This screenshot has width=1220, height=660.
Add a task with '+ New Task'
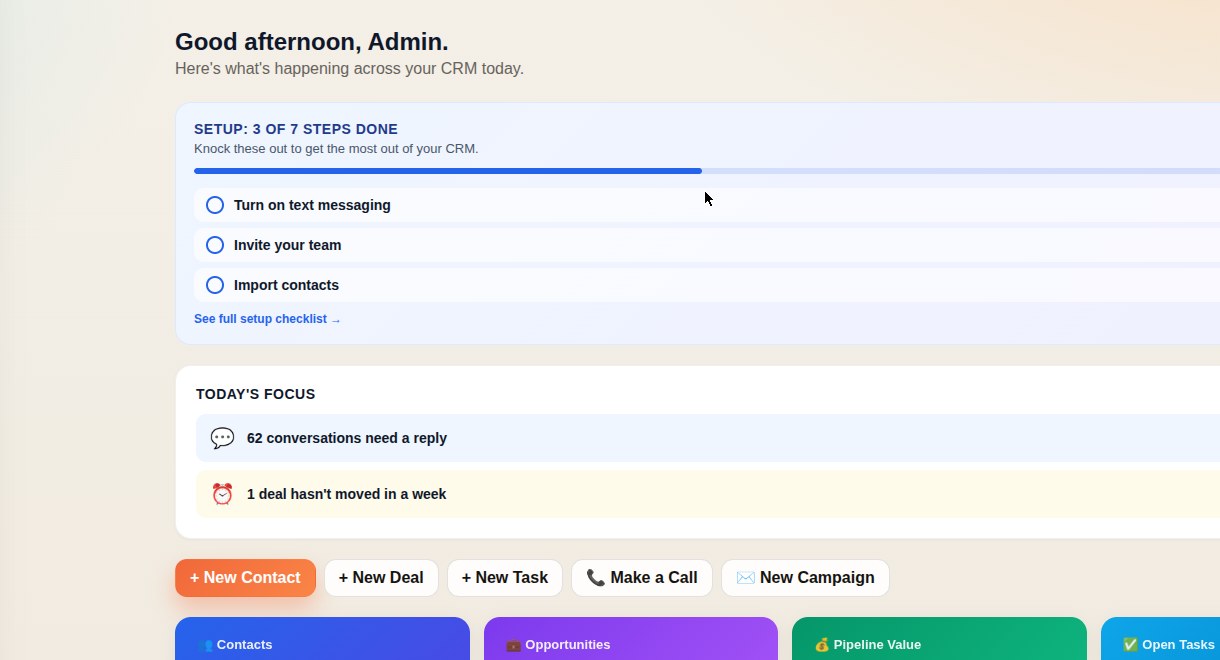point(505,578)
